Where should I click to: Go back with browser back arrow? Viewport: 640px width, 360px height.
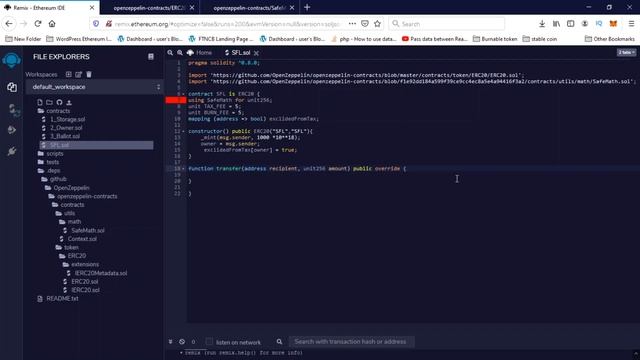point(9,24)
